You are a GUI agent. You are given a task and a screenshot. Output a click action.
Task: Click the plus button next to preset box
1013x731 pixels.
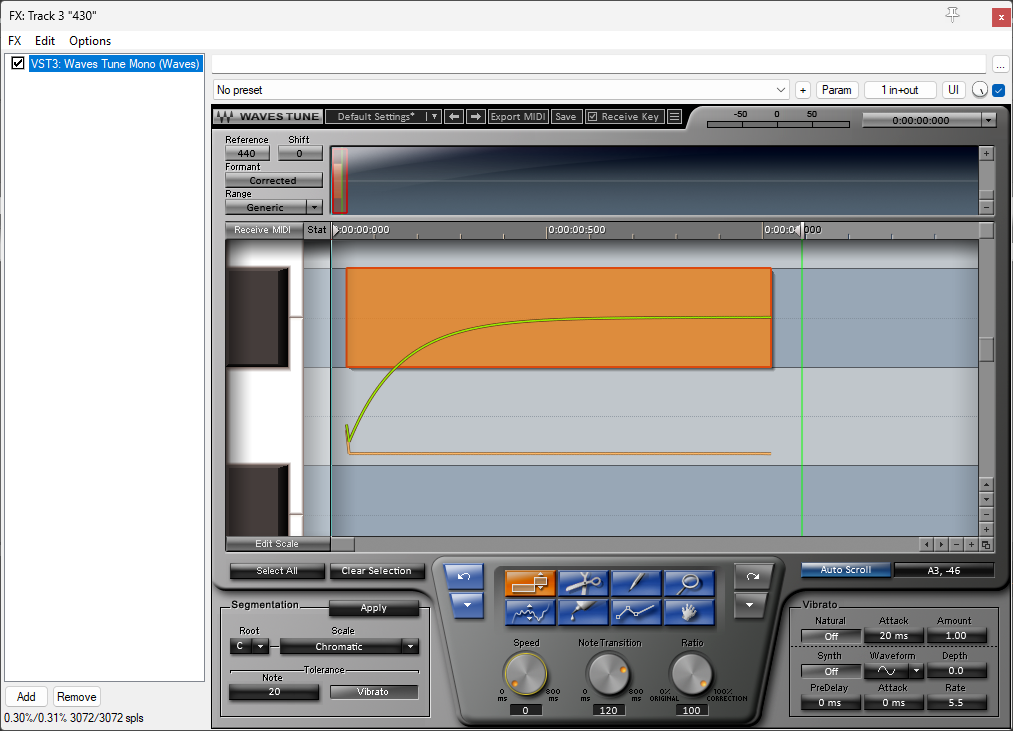(802, 90)
